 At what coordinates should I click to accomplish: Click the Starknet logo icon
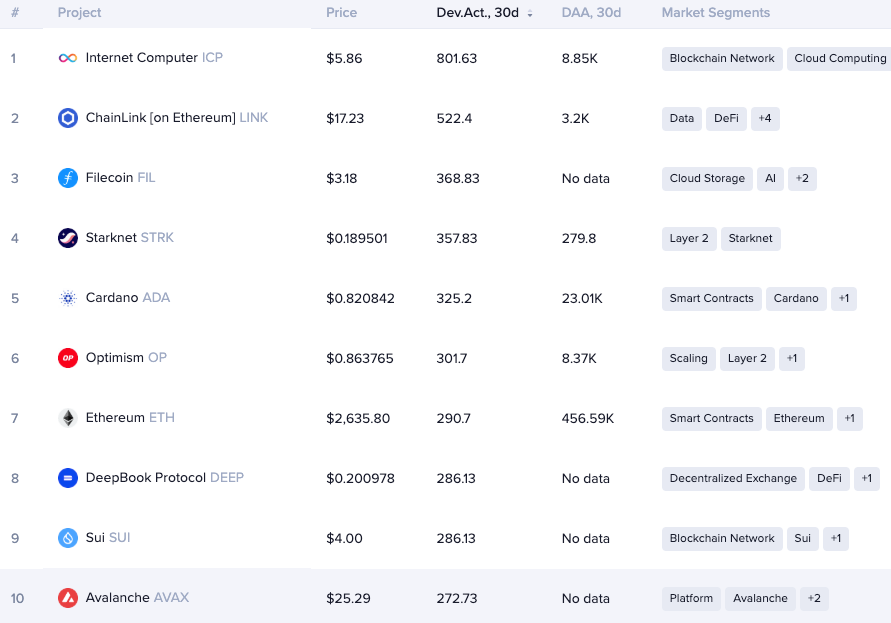tap(68, 238)
